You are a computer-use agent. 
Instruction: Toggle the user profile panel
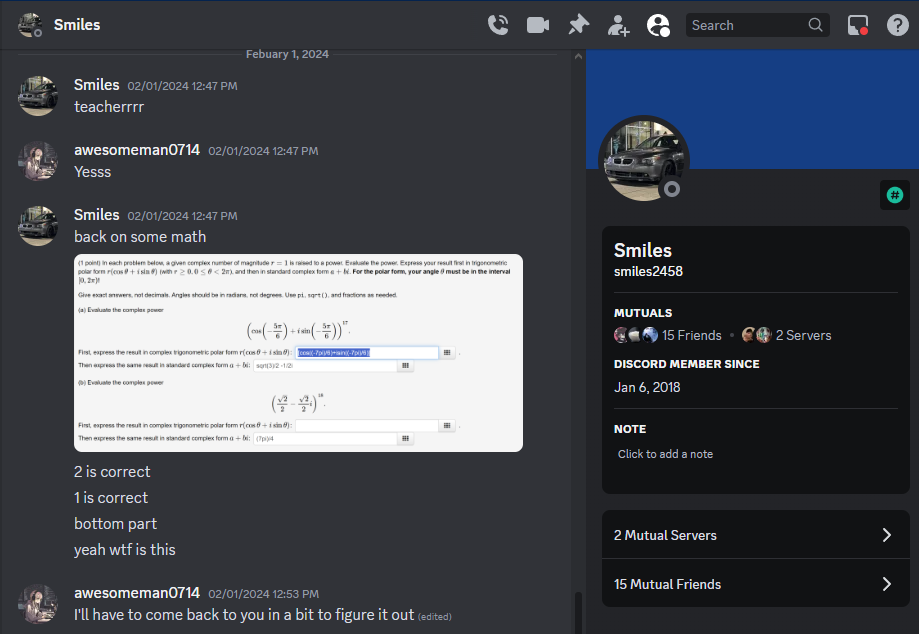[658, 25]
